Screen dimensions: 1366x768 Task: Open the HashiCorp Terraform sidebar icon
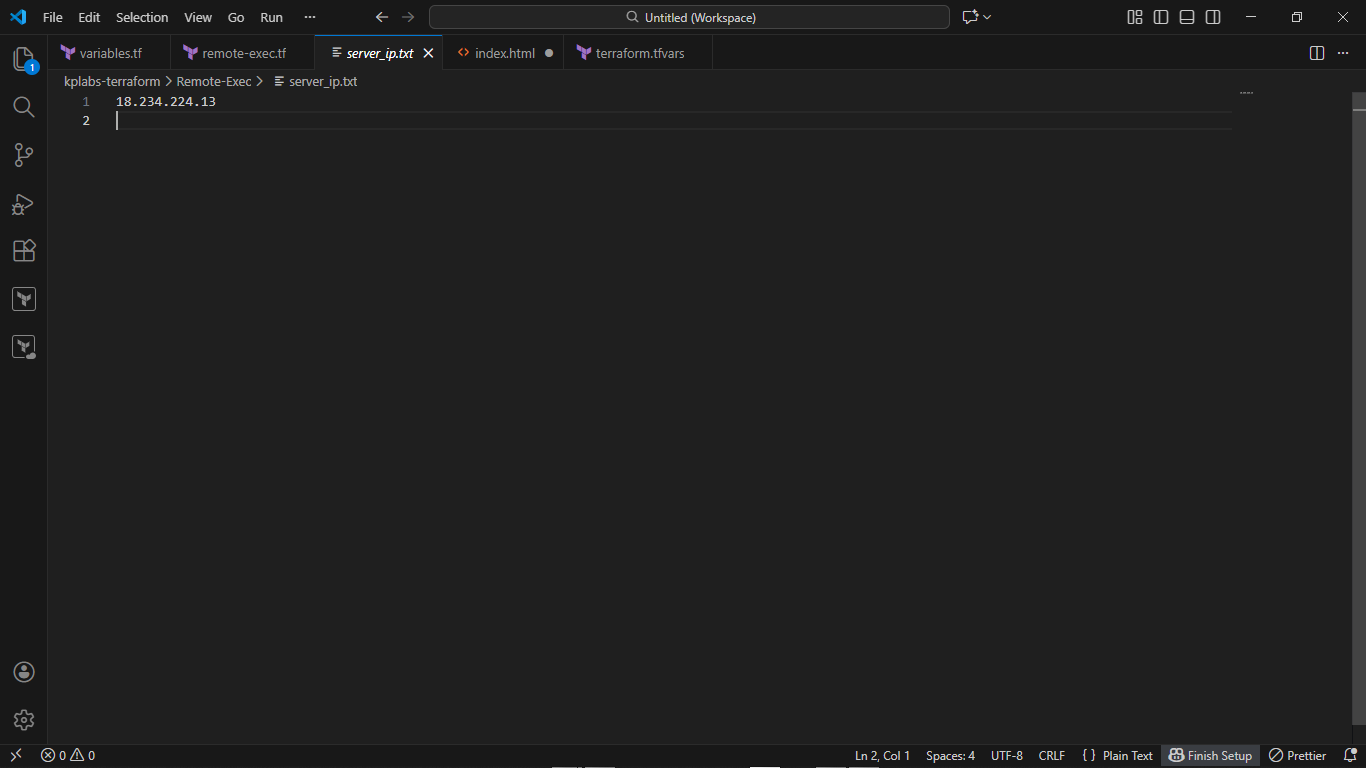[24, 299]
